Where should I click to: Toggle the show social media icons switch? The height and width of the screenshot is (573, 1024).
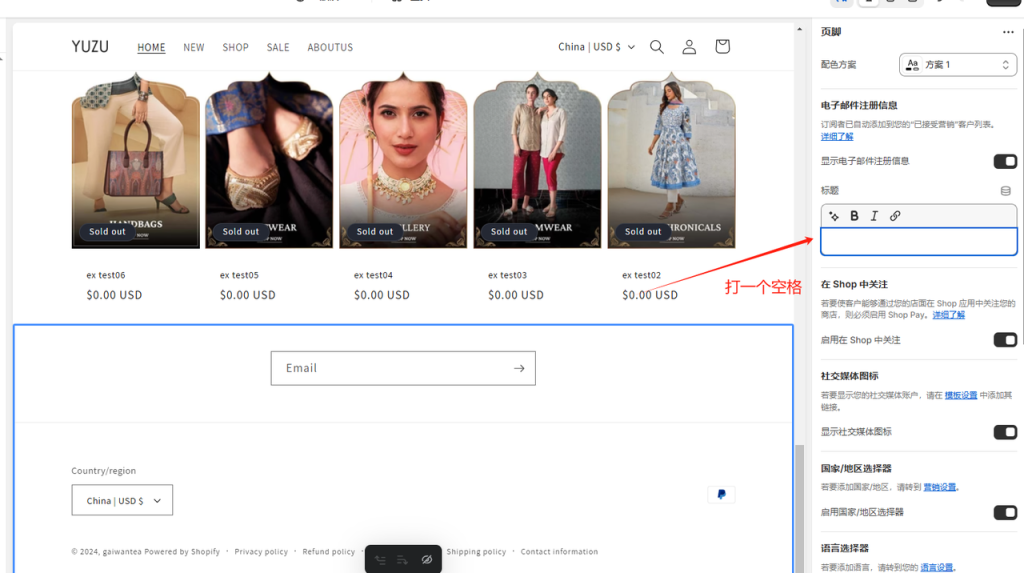1005,432
